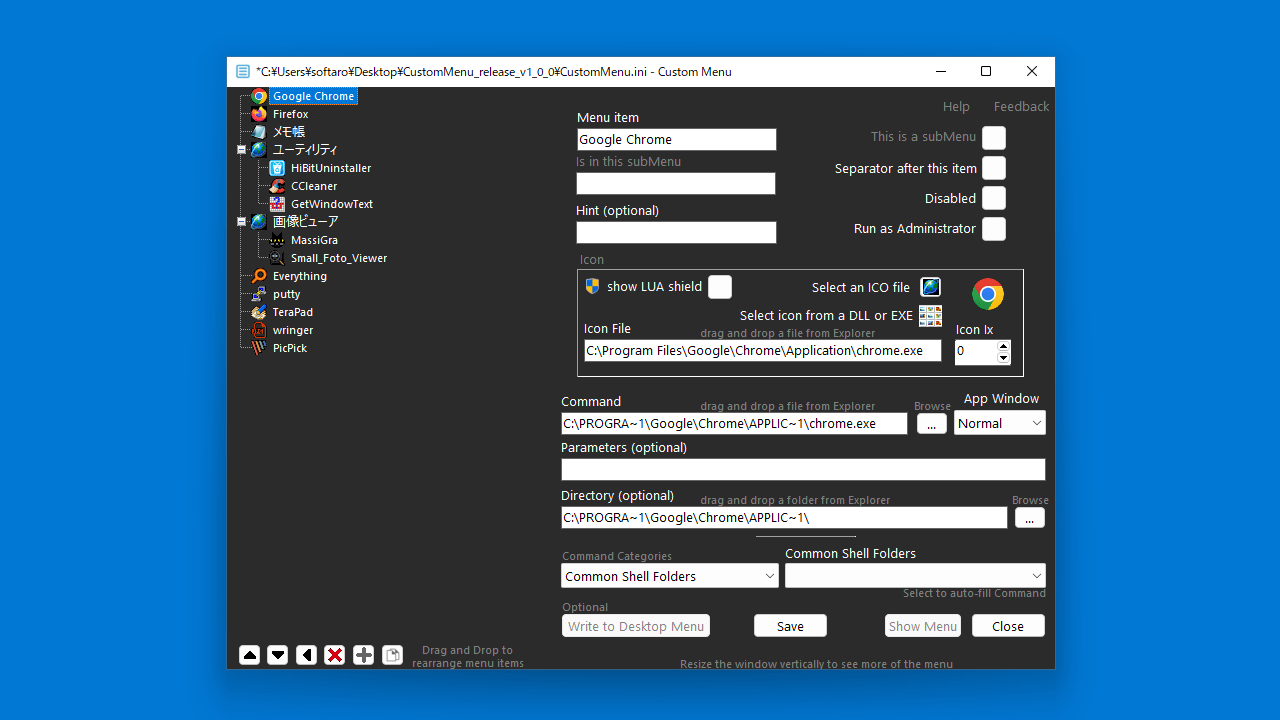1280x720 pixels.
Task: Increase the Icon Ix value with up arrow
Action: [x=1004, y=346]
